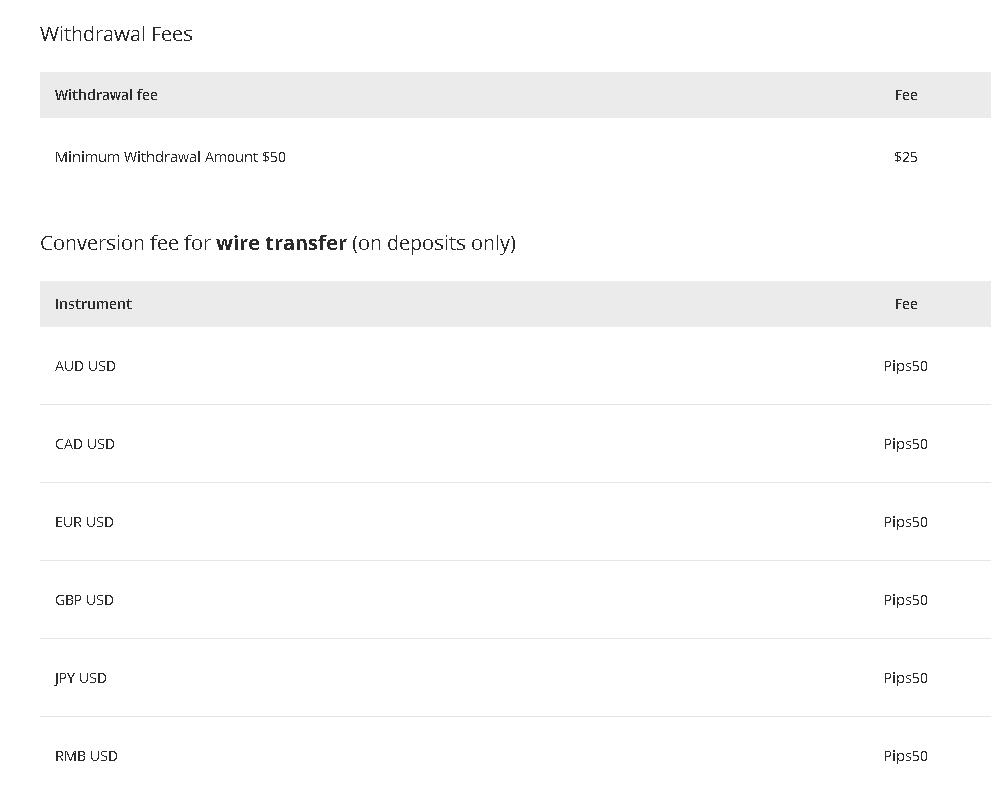Screen dimensions: 991x792
Task: Click the EUR USD instrument row
Action: click(515, 522)
